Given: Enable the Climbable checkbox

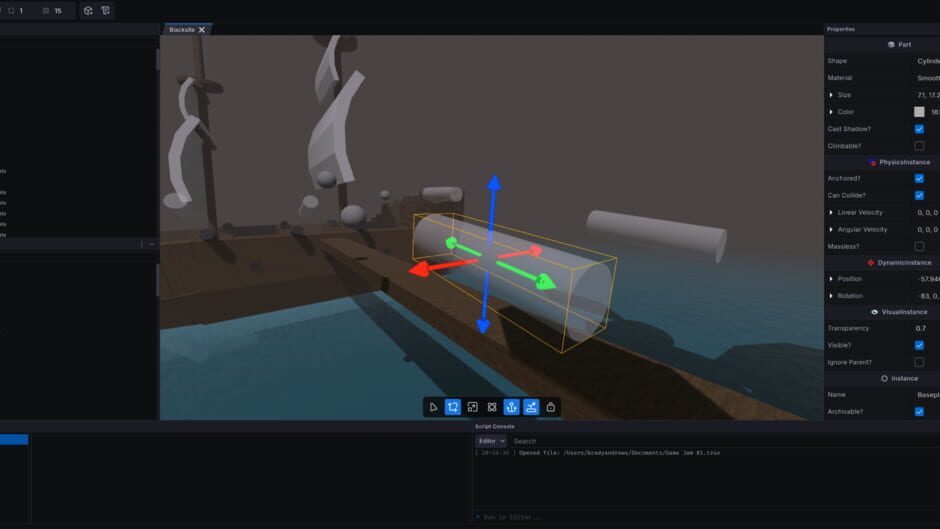Looking at the screenshot, I should (x=919, y=146).
